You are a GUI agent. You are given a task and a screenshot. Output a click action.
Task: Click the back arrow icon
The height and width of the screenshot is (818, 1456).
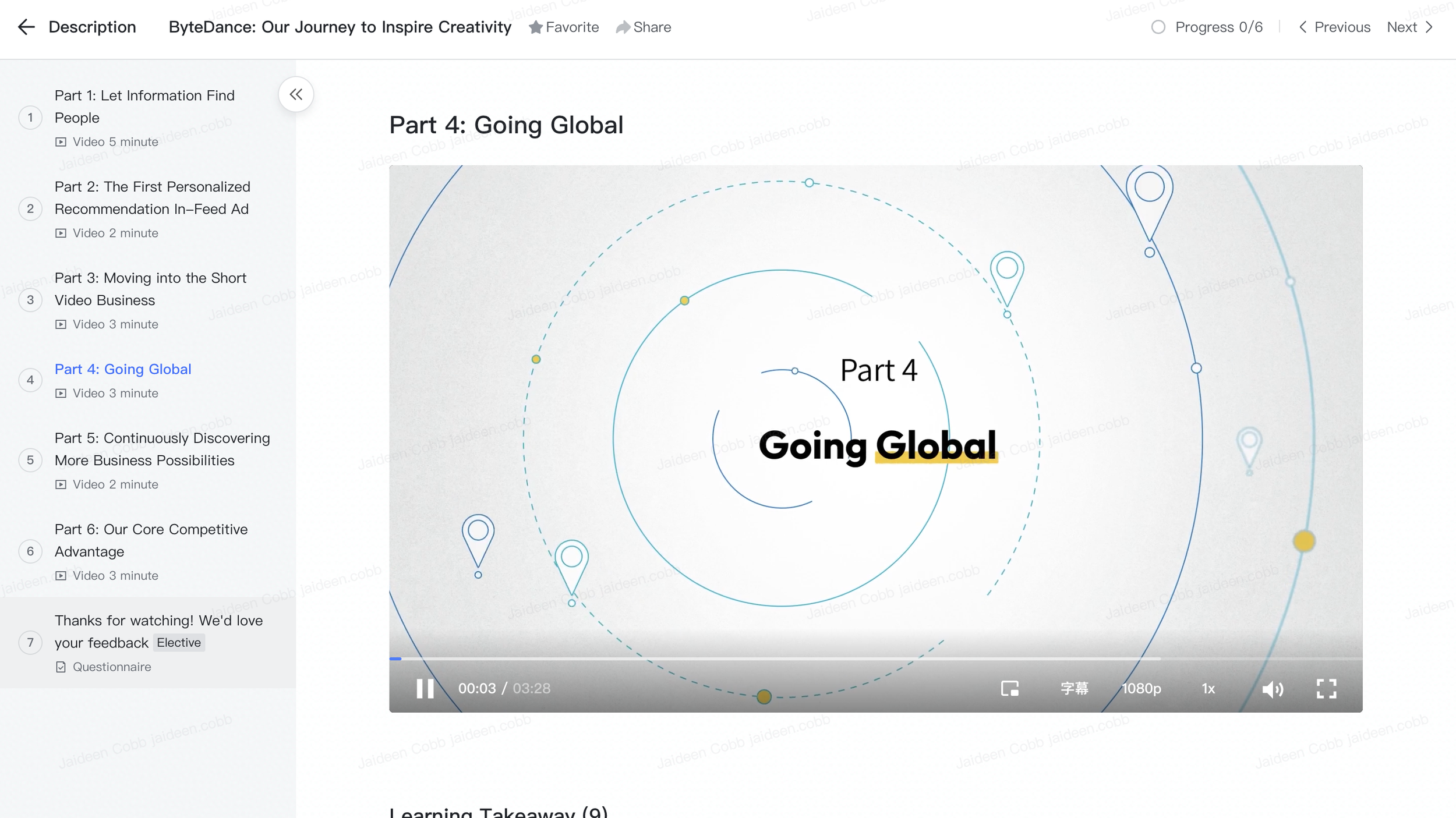(x=26, y=27)
